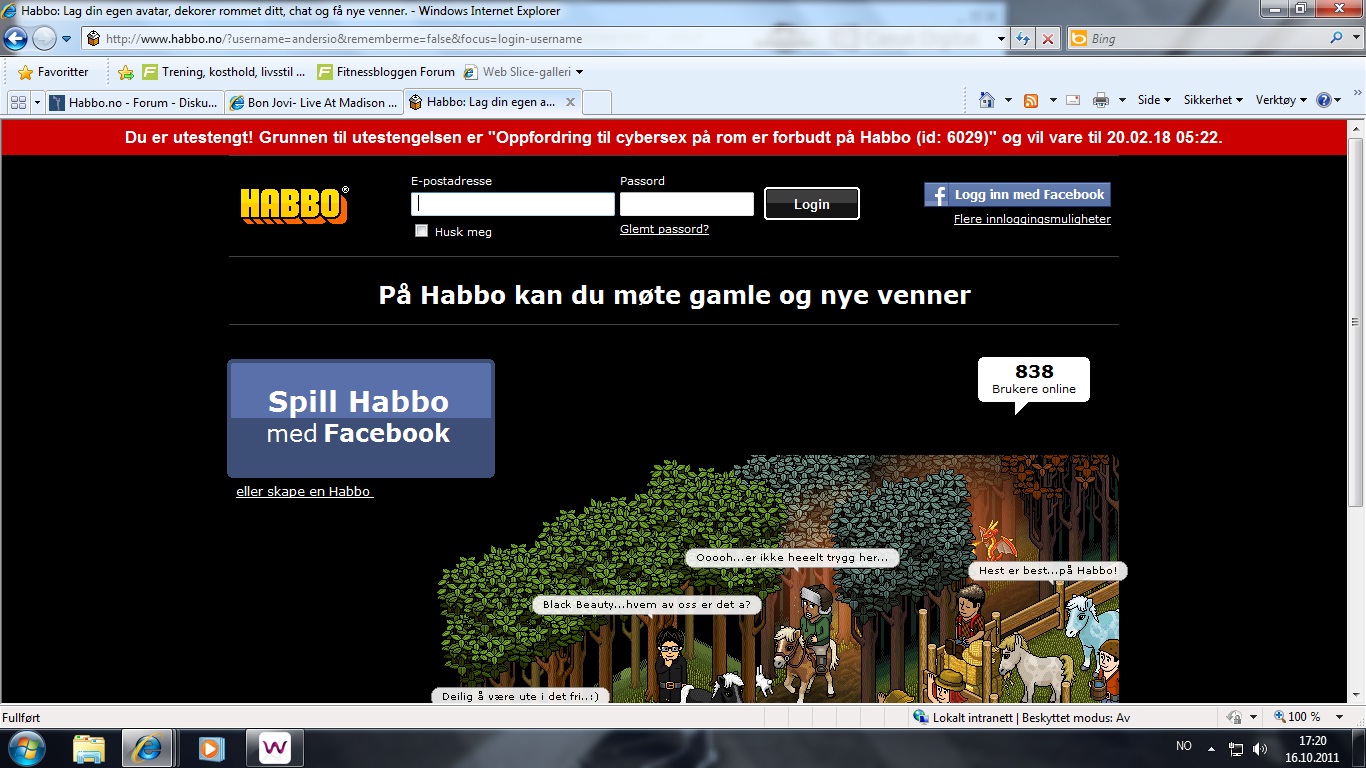Click the Bing search magnifier icon
Image resolution: width=1366 pixels, height=768 pixels.
click(1336, 39)
